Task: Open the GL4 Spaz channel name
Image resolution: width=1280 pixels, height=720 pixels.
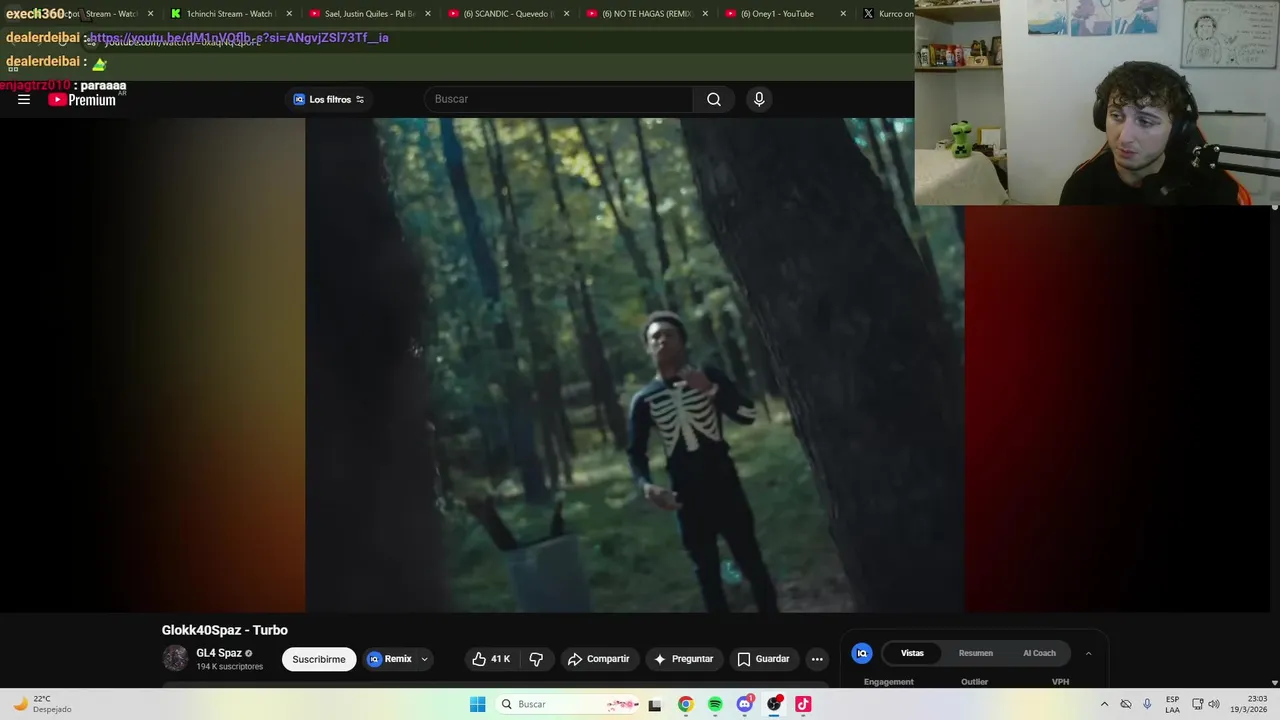Action: [x=219, y=653]
